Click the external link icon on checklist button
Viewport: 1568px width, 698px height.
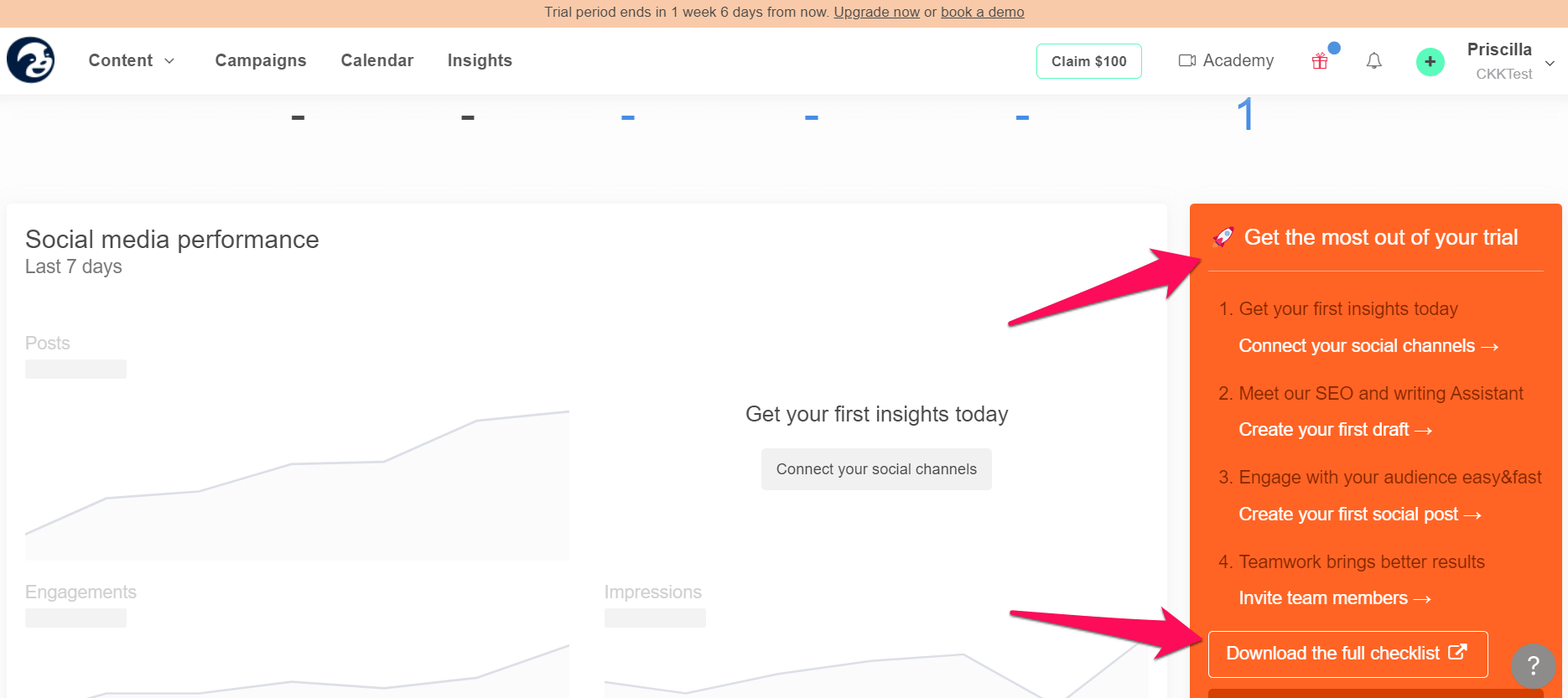[1458, 652]
